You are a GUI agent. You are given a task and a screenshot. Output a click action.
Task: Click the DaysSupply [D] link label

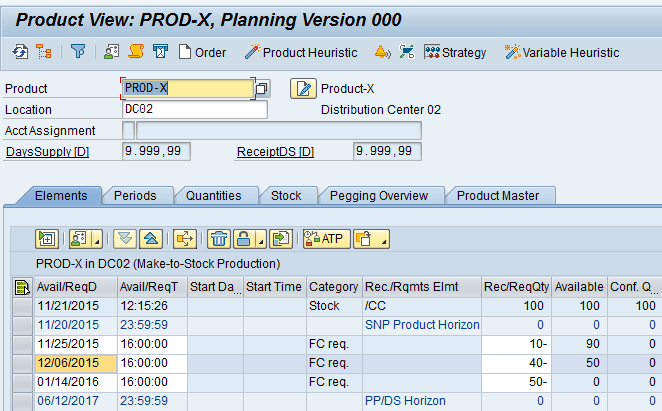tap(48, 152)
